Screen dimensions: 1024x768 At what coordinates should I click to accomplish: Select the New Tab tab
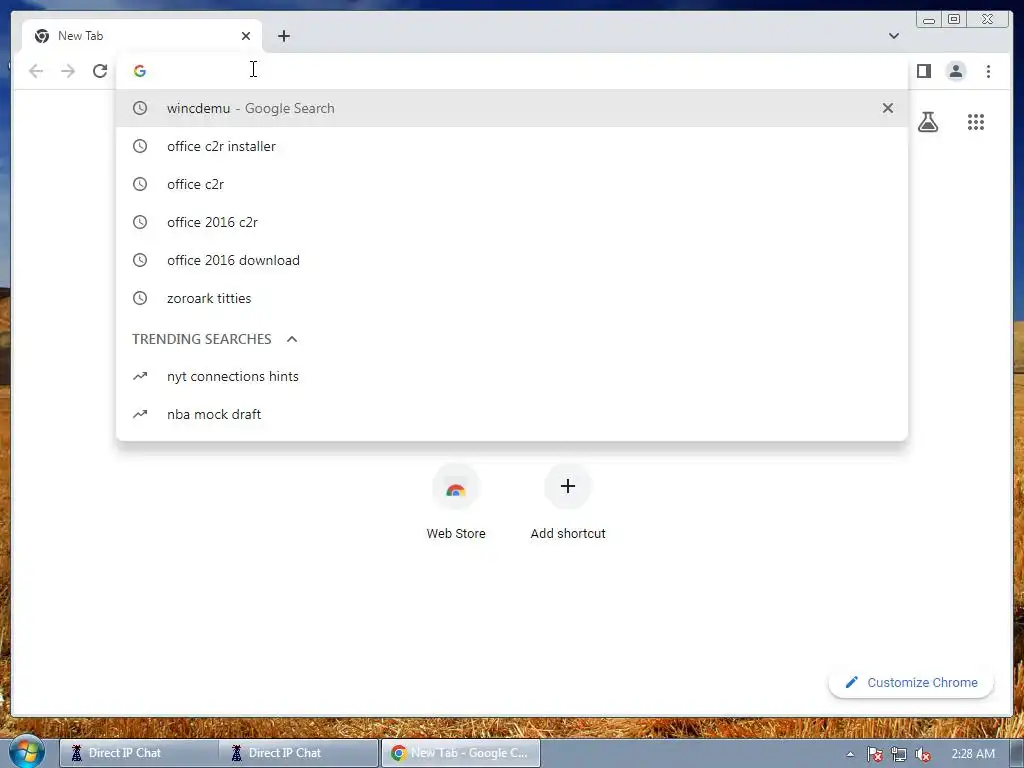coord(142,36)
